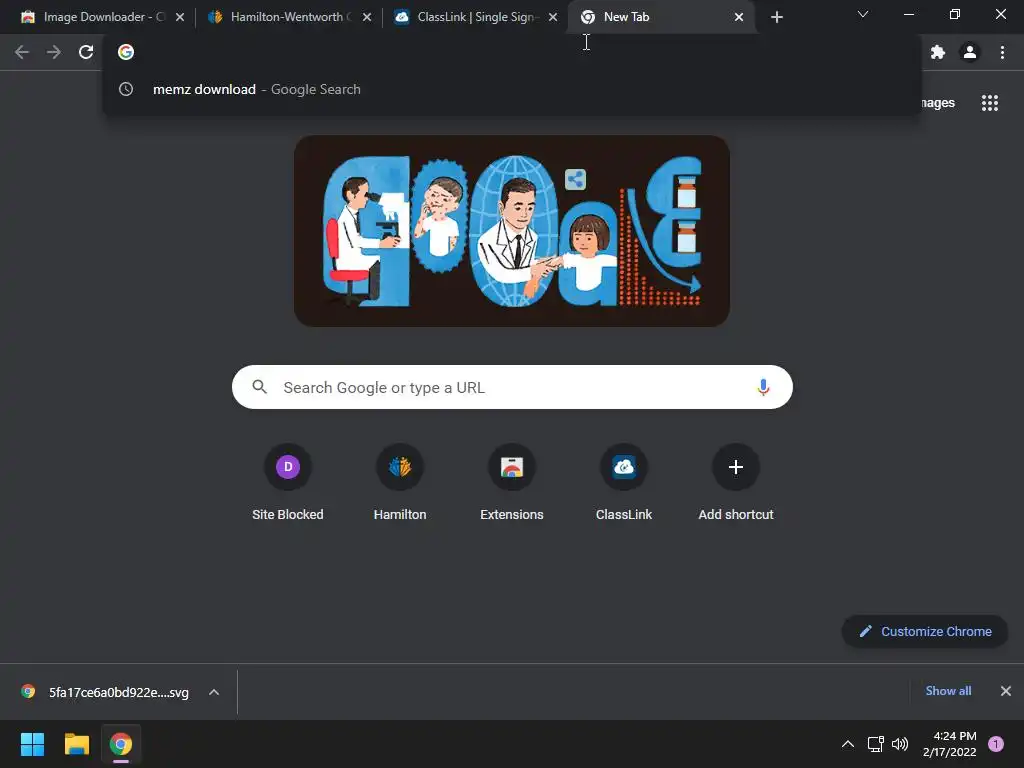Share the Google Doodle
Screen dimensions: 1024x768
575,179
